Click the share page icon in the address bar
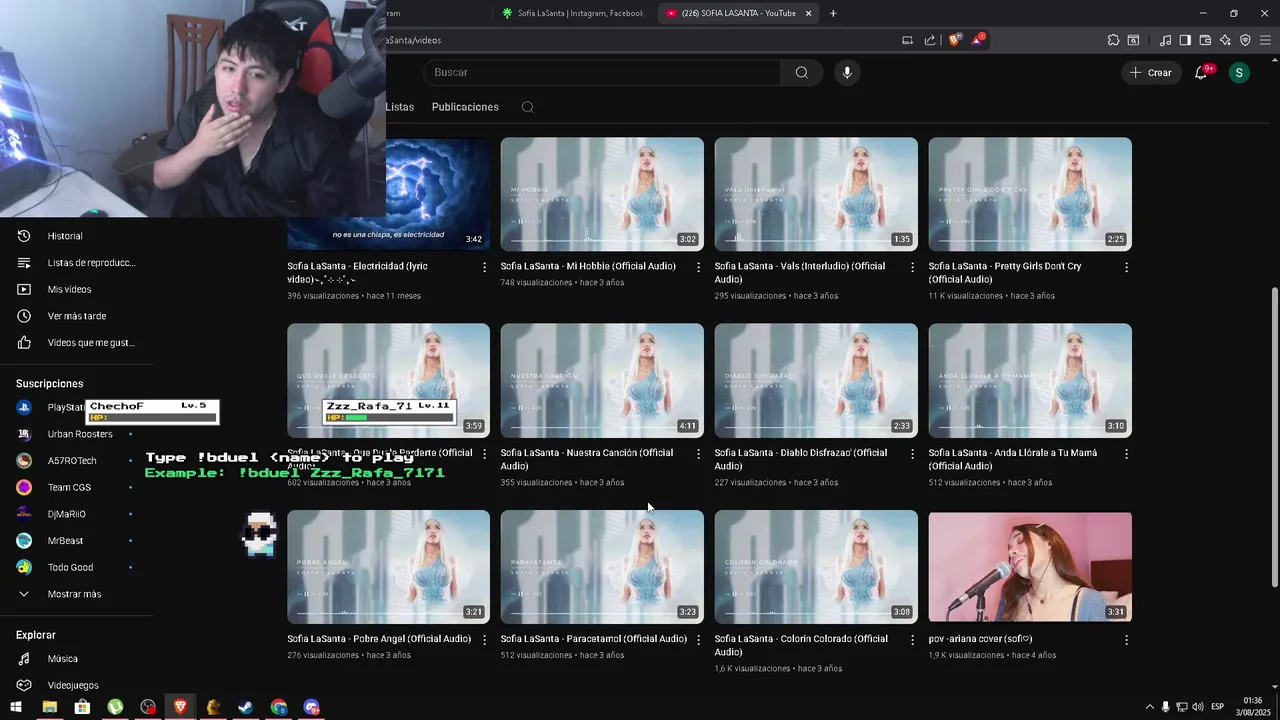This screenshot has height=720, width=1280. click(930, 40)
